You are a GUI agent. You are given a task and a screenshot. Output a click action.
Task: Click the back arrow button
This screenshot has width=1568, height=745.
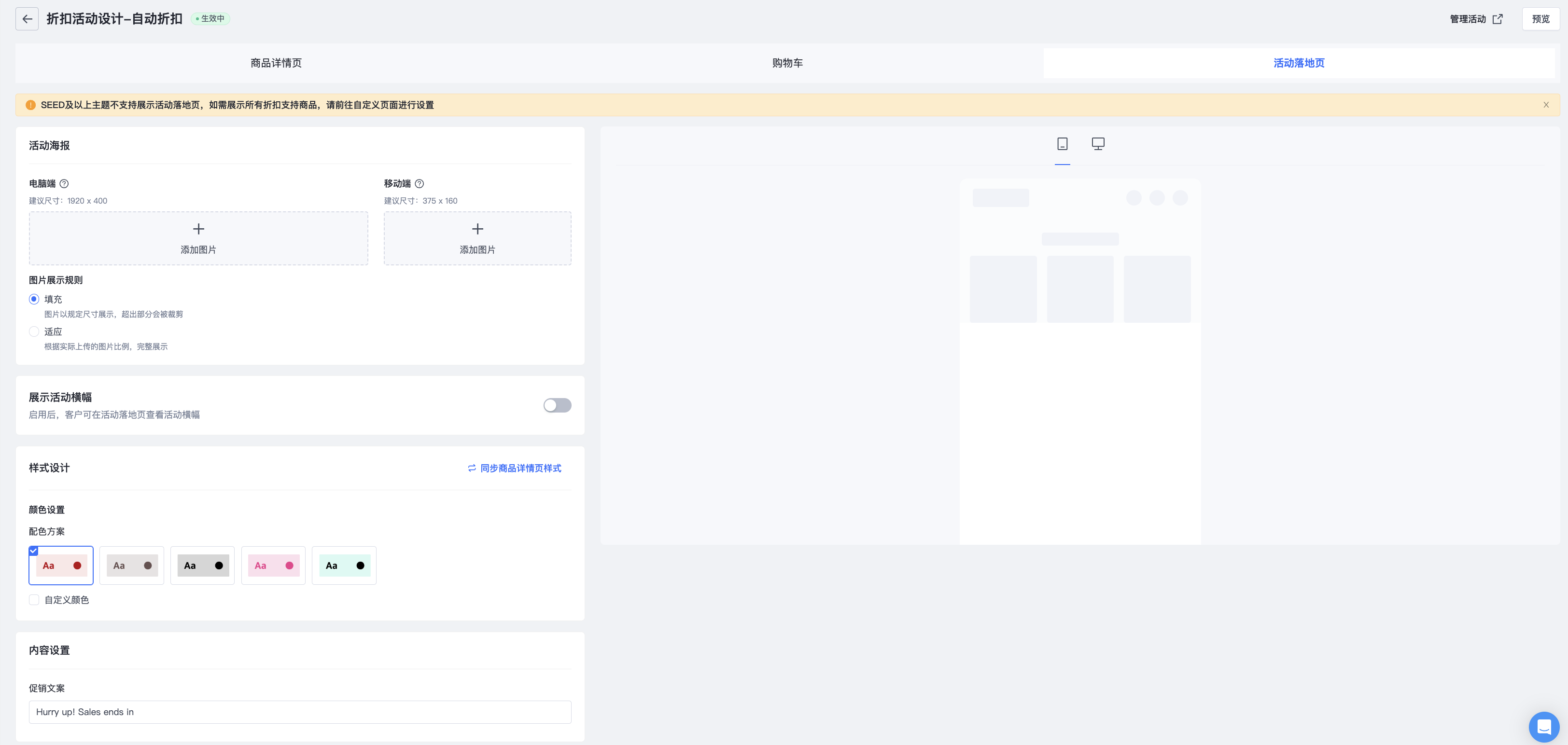(27, 19)
